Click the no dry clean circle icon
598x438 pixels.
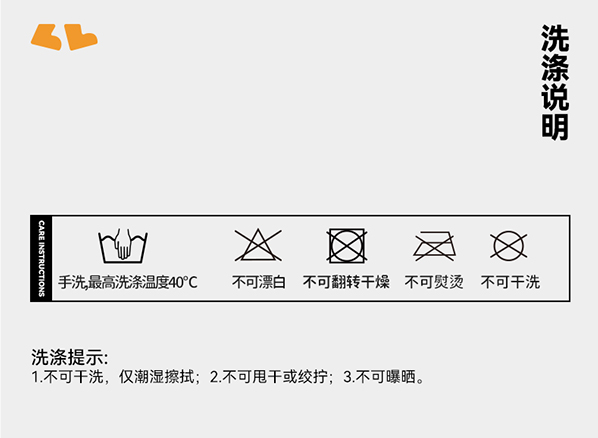(509, 246)
